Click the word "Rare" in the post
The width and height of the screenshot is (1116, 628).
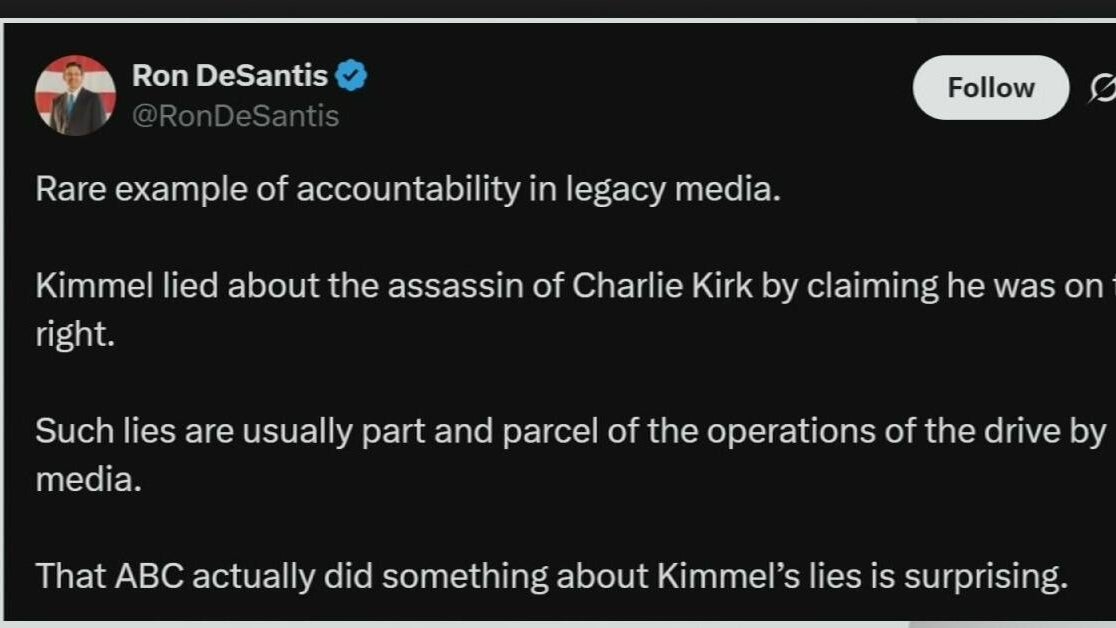[71, 190]
